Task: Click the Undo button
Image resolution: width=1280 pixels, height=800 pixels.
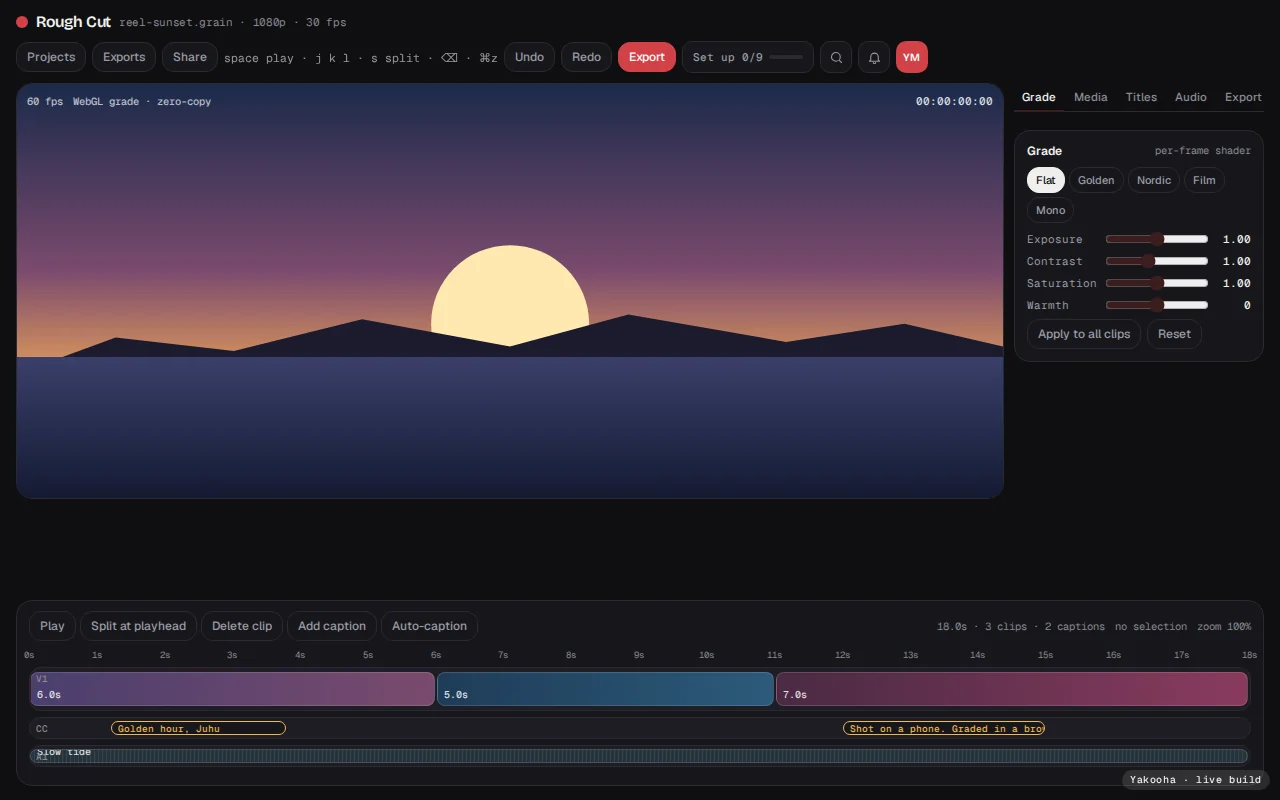Action: point(530,57)
